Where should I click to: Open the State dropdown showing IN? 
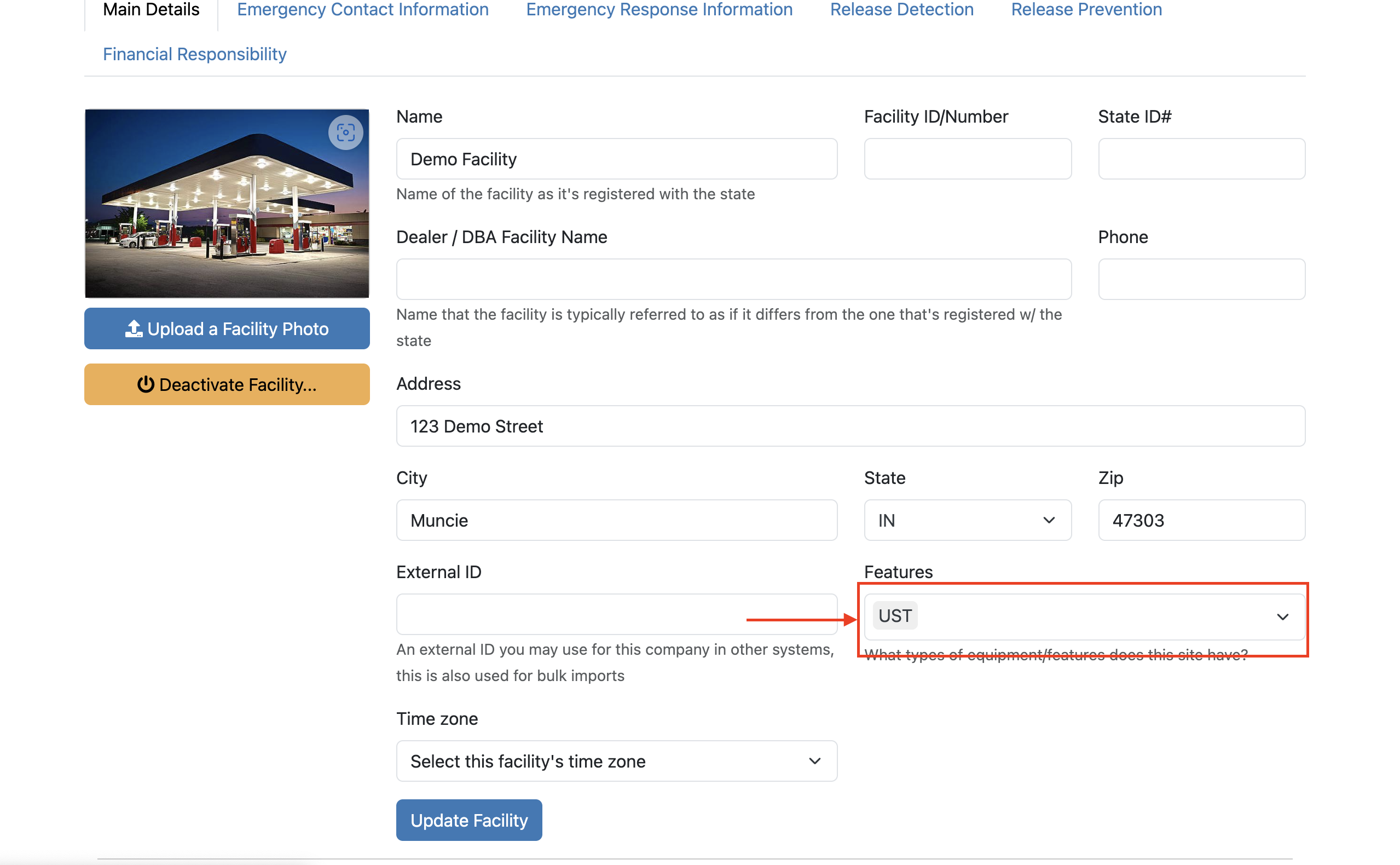(967, 520)
